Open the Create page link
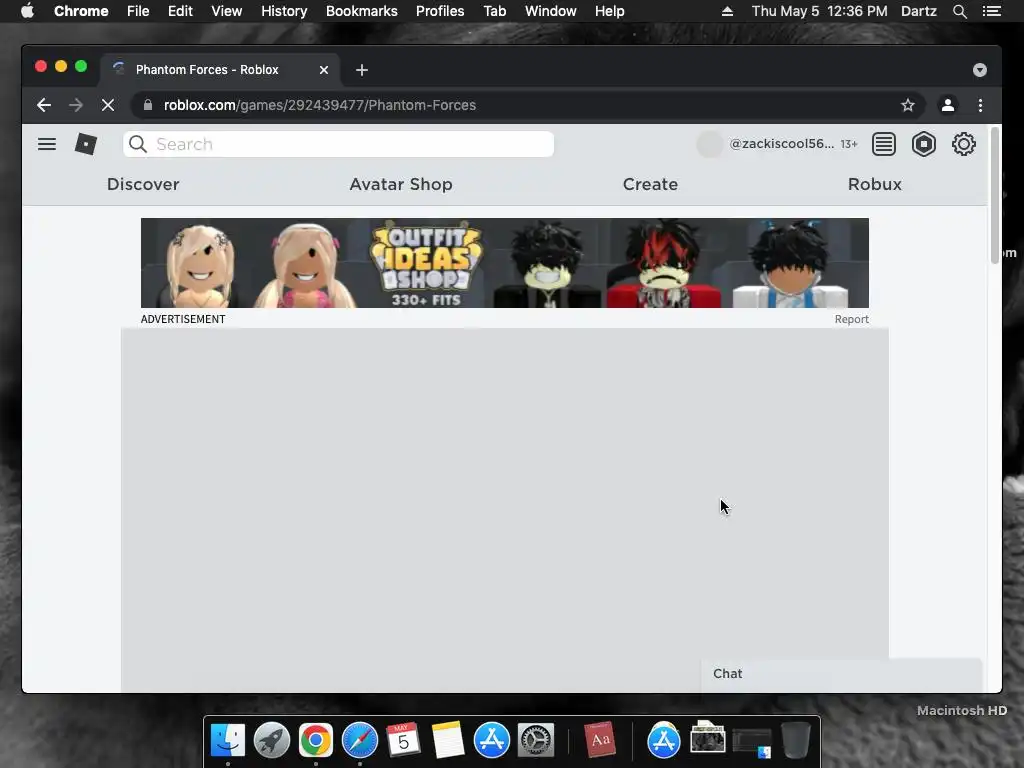 (650, 184)
